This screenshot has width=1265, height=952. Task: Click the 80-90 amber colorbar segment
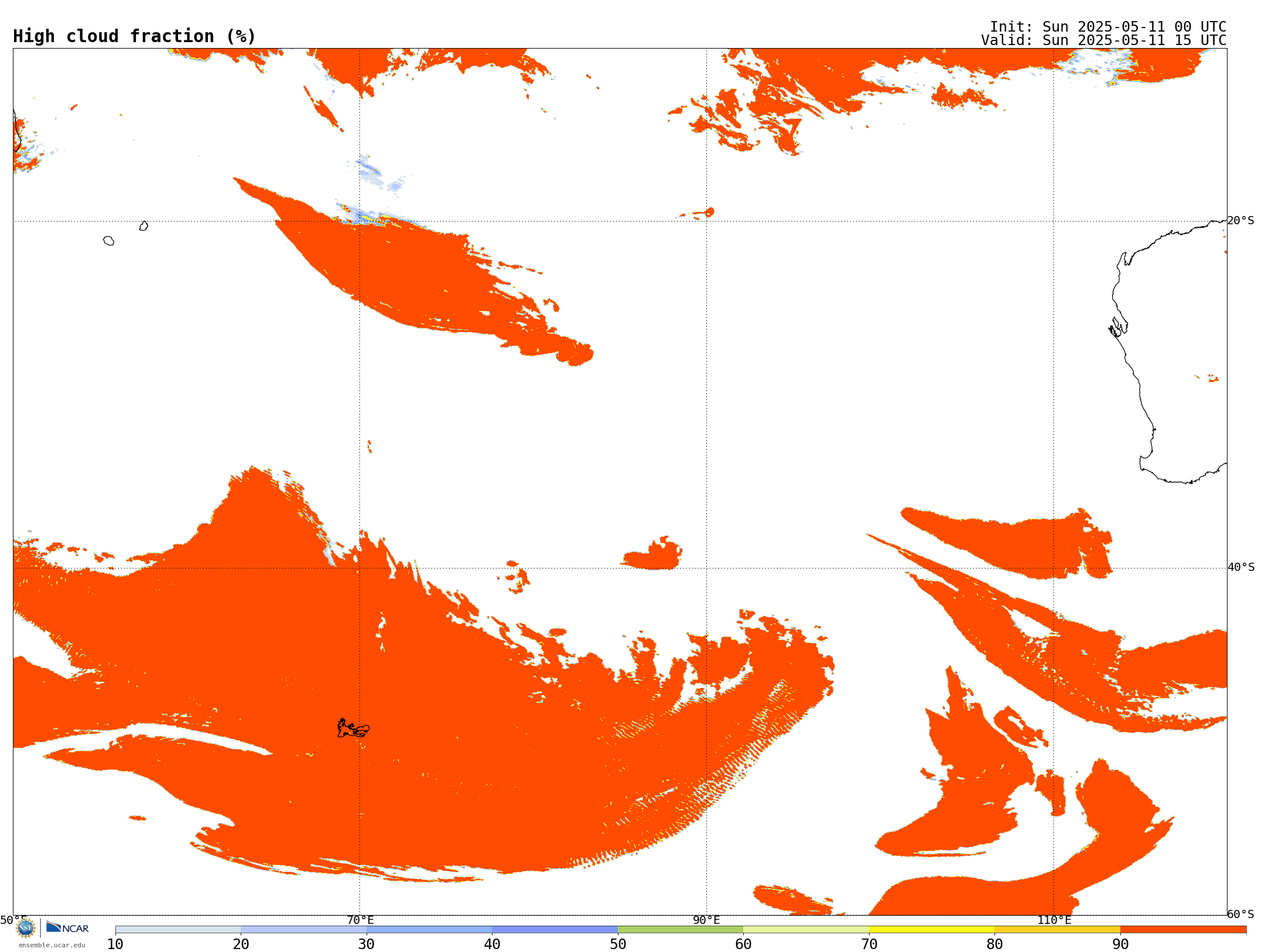[1057, 930]
